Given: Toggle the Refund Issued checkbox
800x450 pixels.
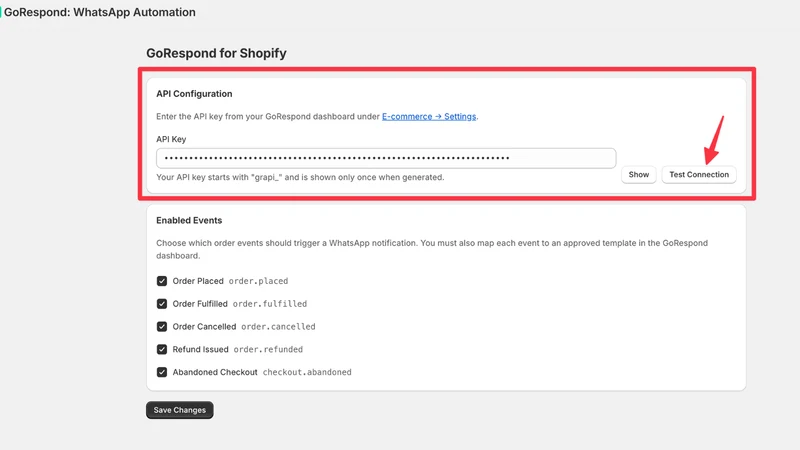Looking at the screenshot, I should pos(162,349).
